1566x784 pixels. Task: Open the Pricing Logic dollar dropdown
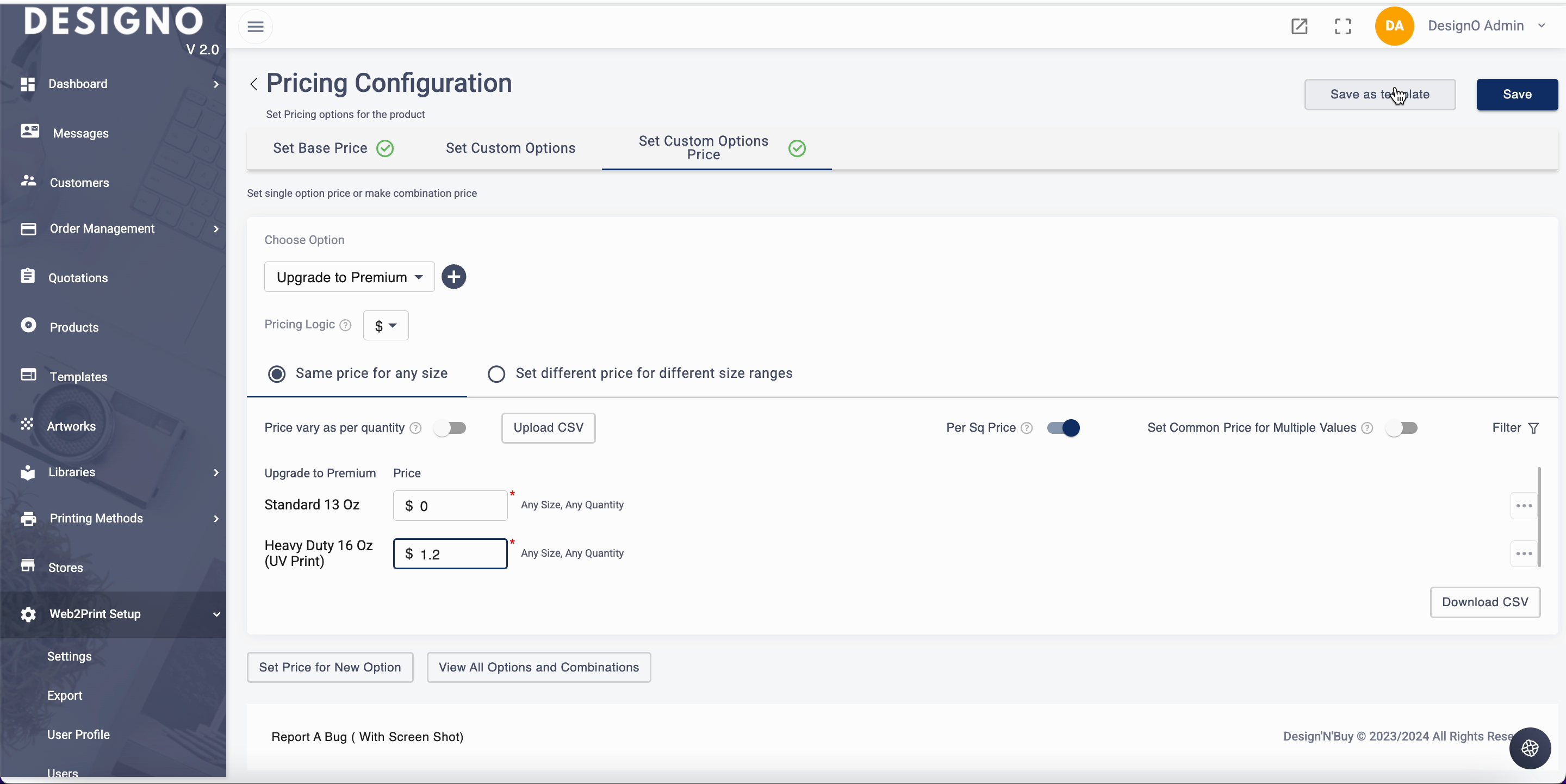[386, 326]
